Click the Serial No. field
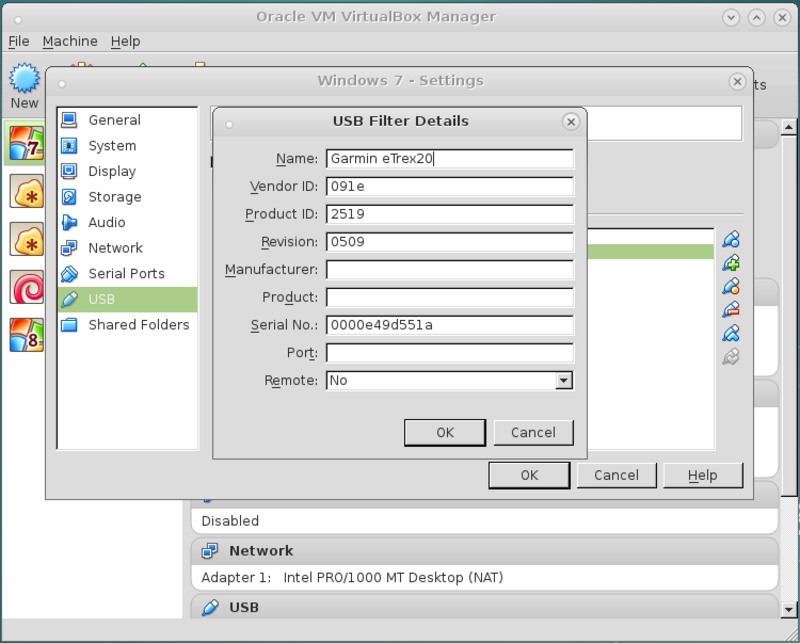The image size is (800, 643). point(449,325)
